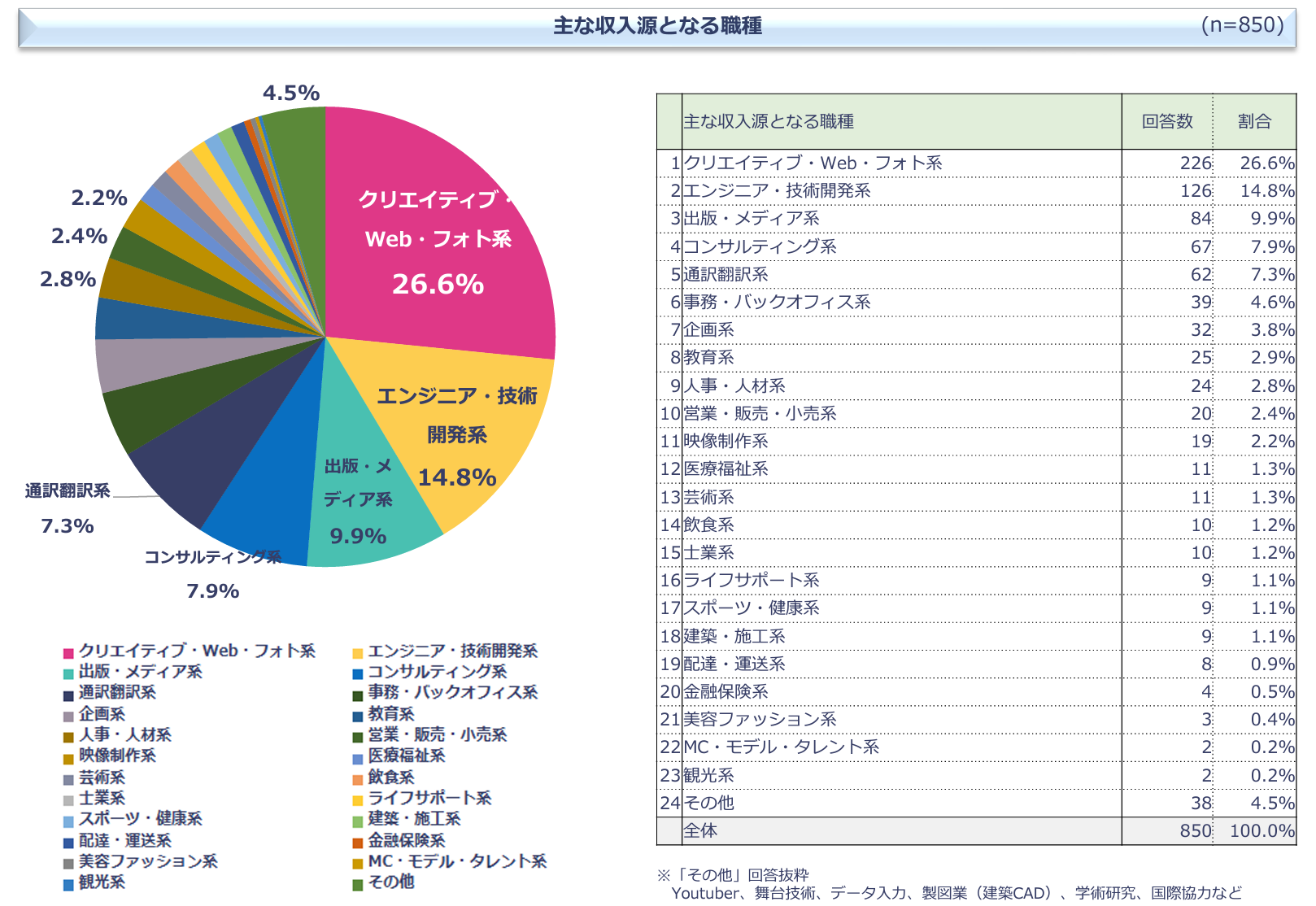Click the その他 green legend swatch
Screen dimensions: 1316x906
point(357,885)
